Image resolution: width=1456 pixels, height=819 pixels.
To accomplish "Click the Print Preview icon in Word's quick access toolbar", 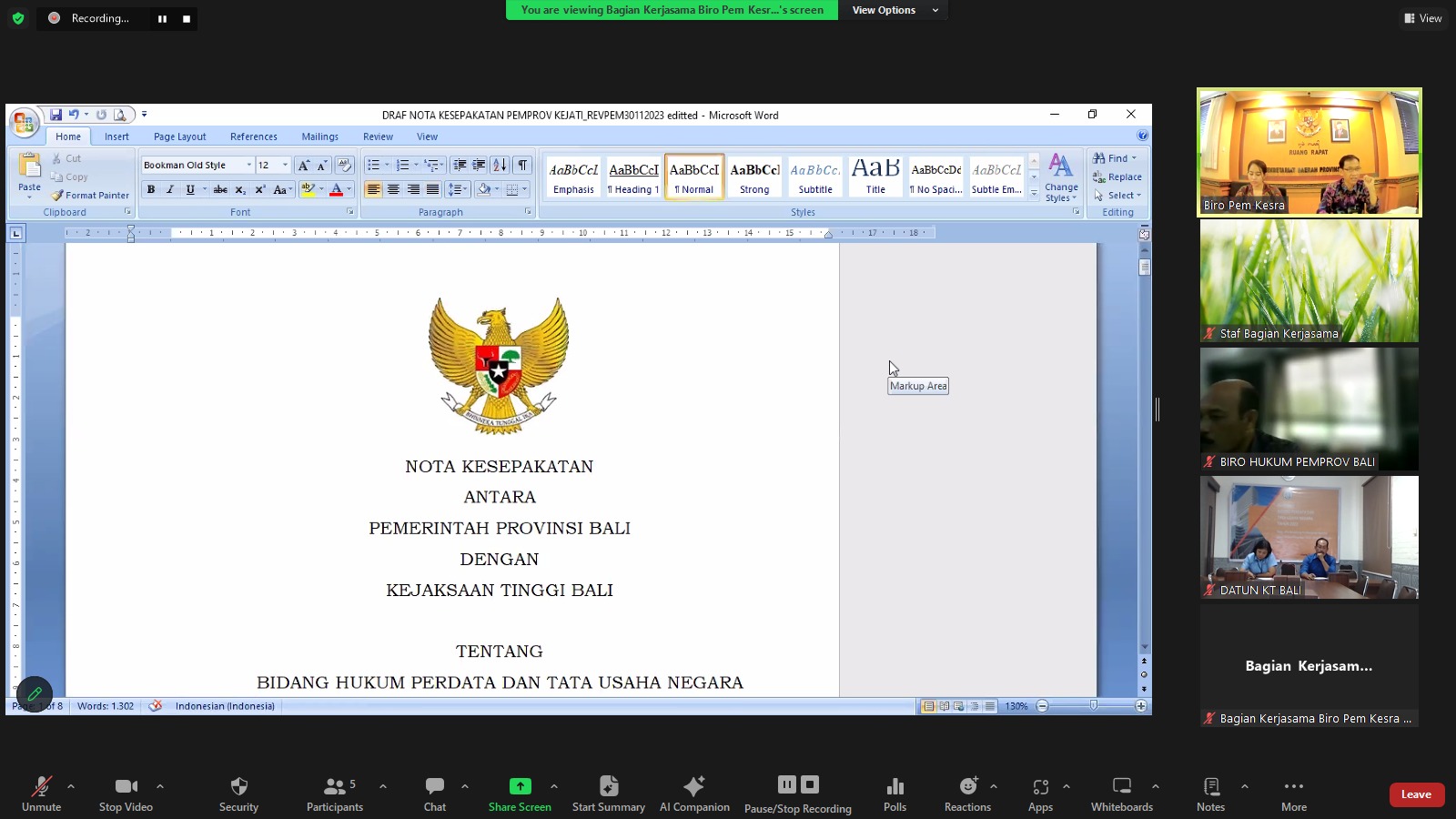I will (x=119, y=115).
